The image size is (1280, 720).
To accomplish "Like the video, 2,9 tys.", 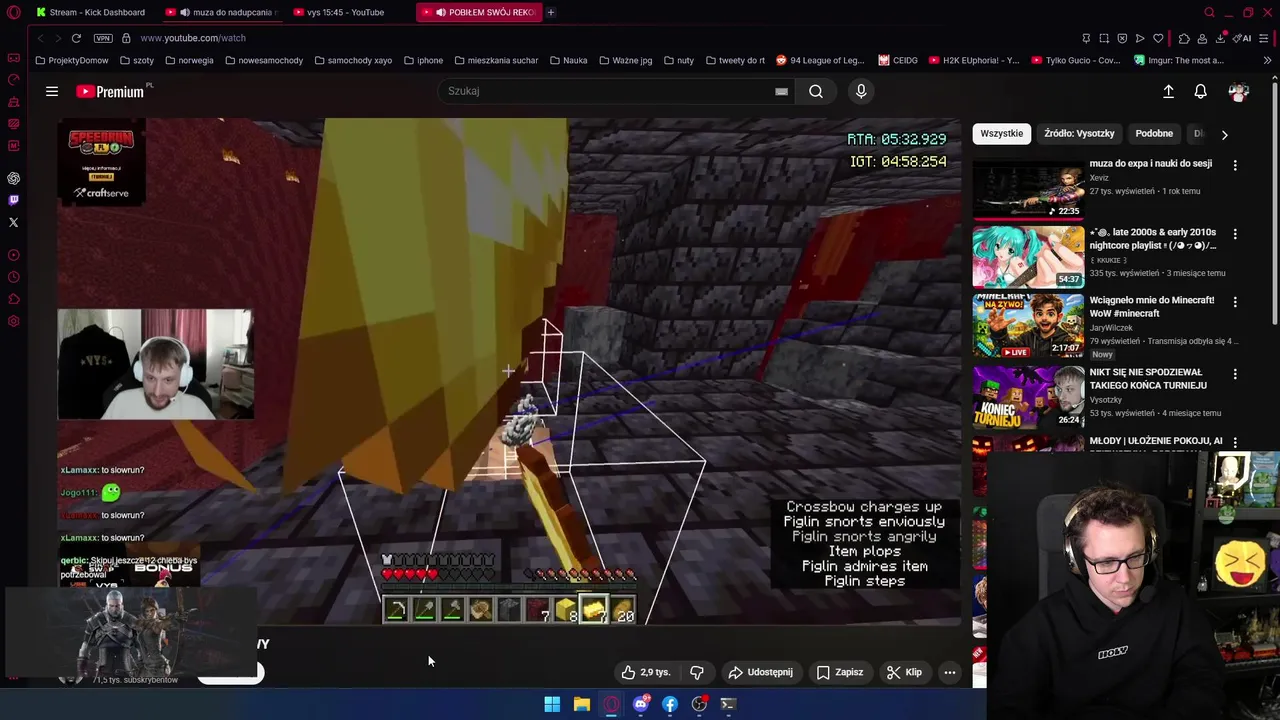I will click(x=645, y=672).
